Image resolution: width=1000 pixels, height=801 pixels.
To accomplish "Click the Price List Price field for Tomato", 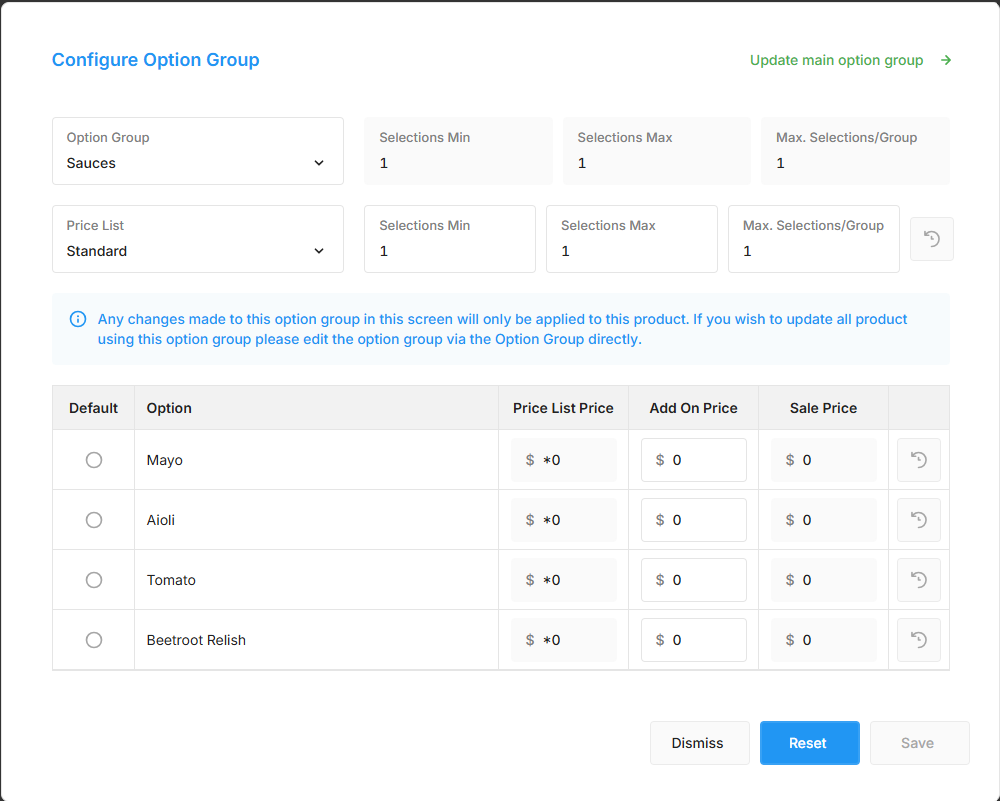I will [x=564, y=580].
